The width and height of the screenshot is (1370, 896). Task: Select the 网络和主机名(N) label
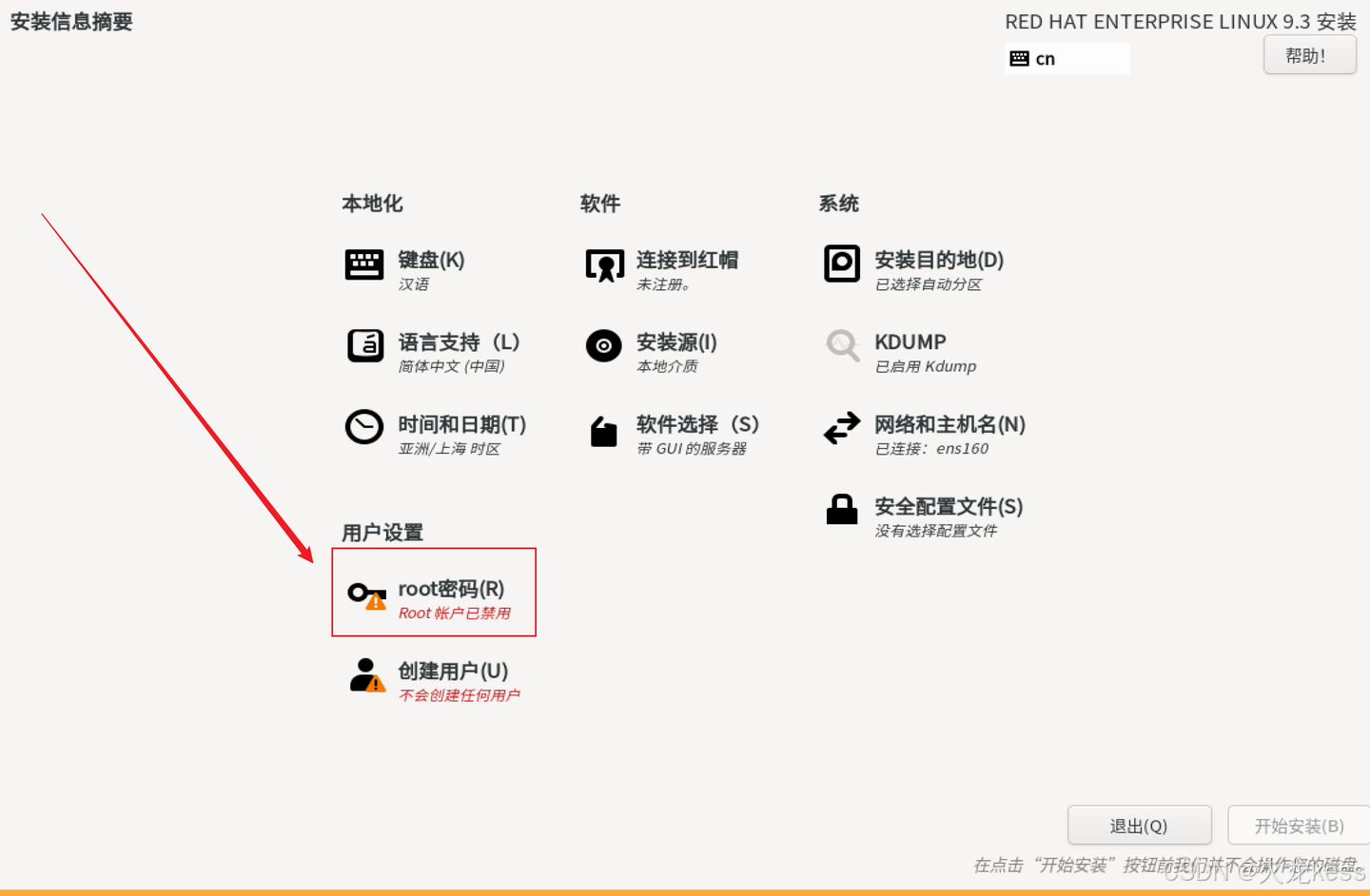click(949, 424)
